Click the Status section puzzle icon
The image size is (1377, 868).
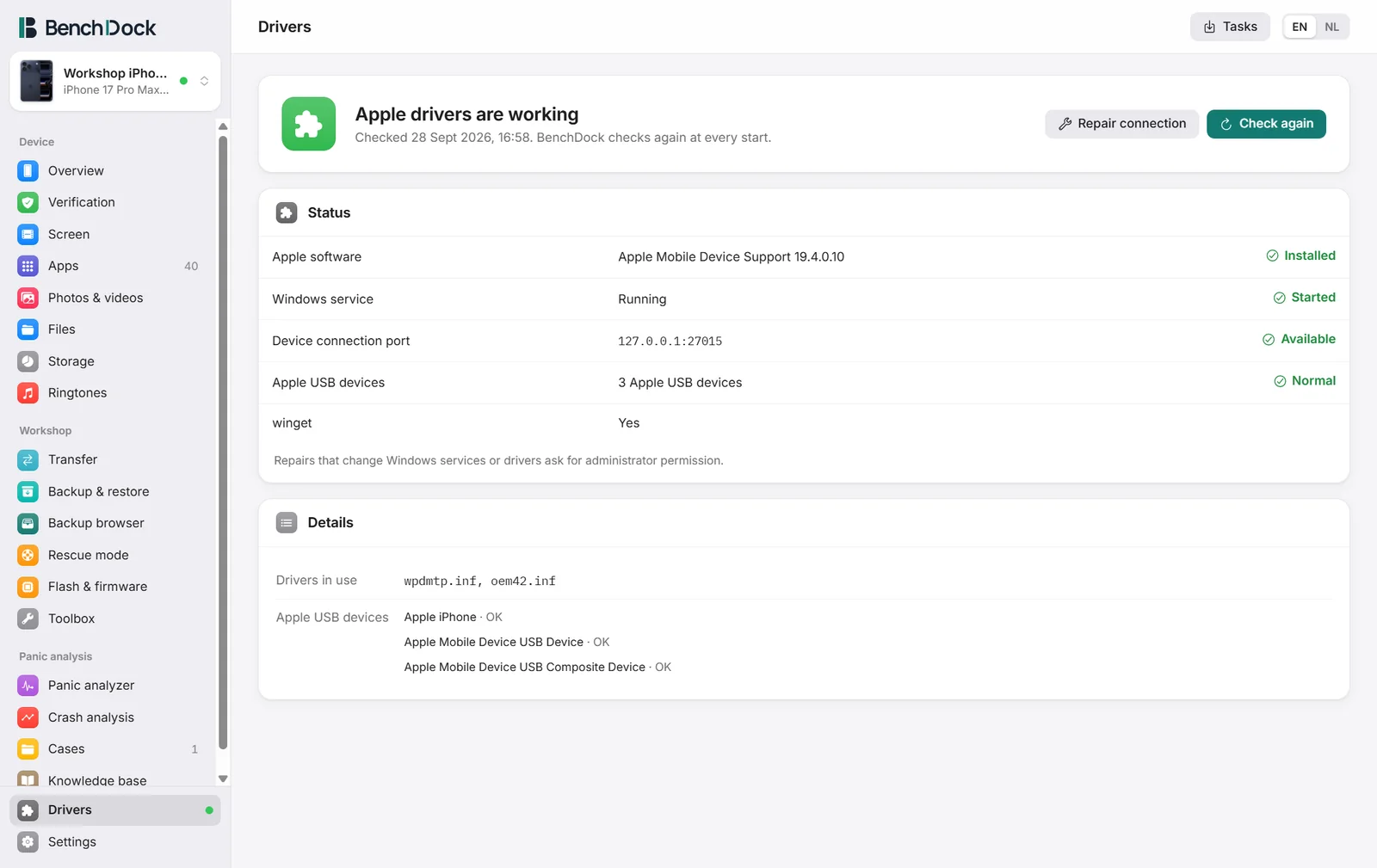coord(287,212)
